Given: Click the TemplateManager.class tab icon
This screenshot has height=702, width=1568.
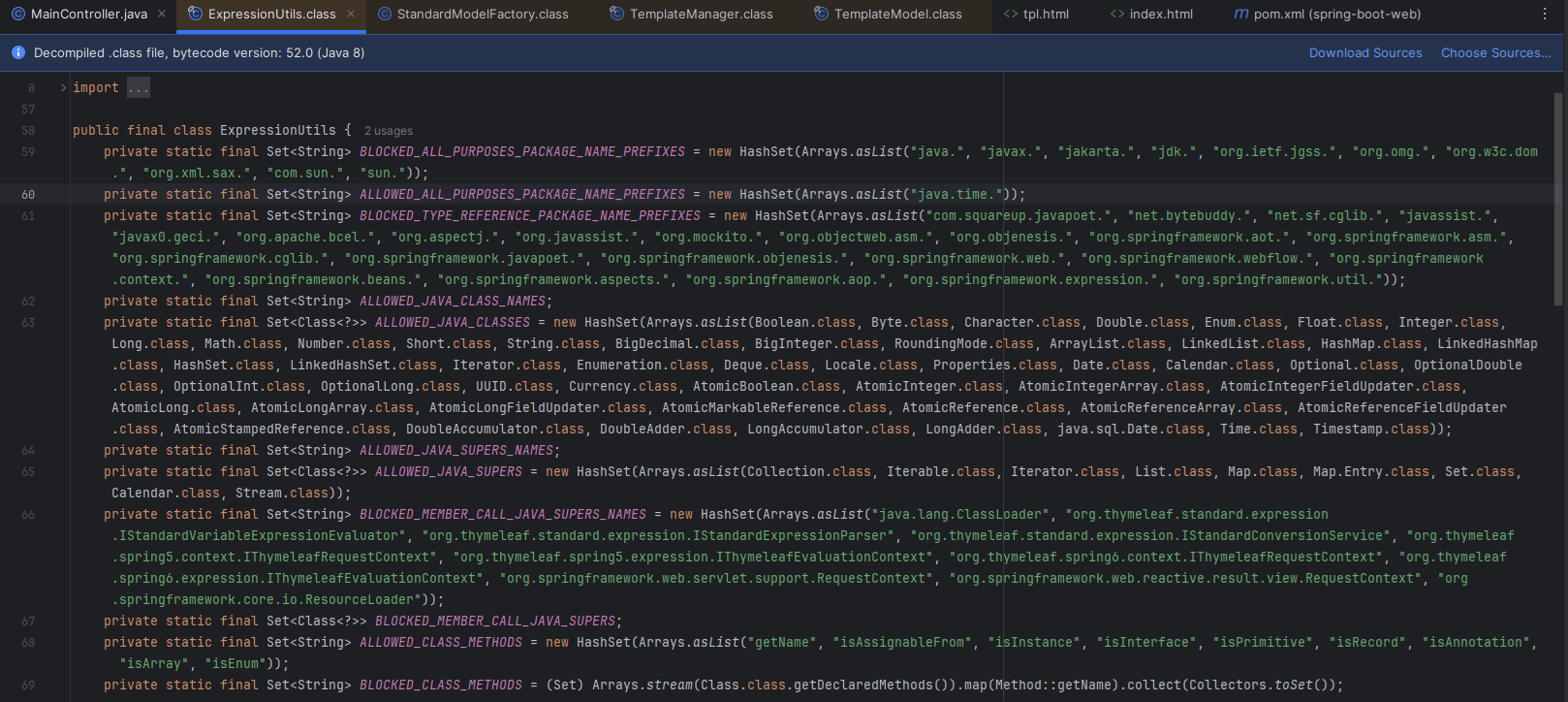Looking at the screenshot, I should [x=617, y=15].
